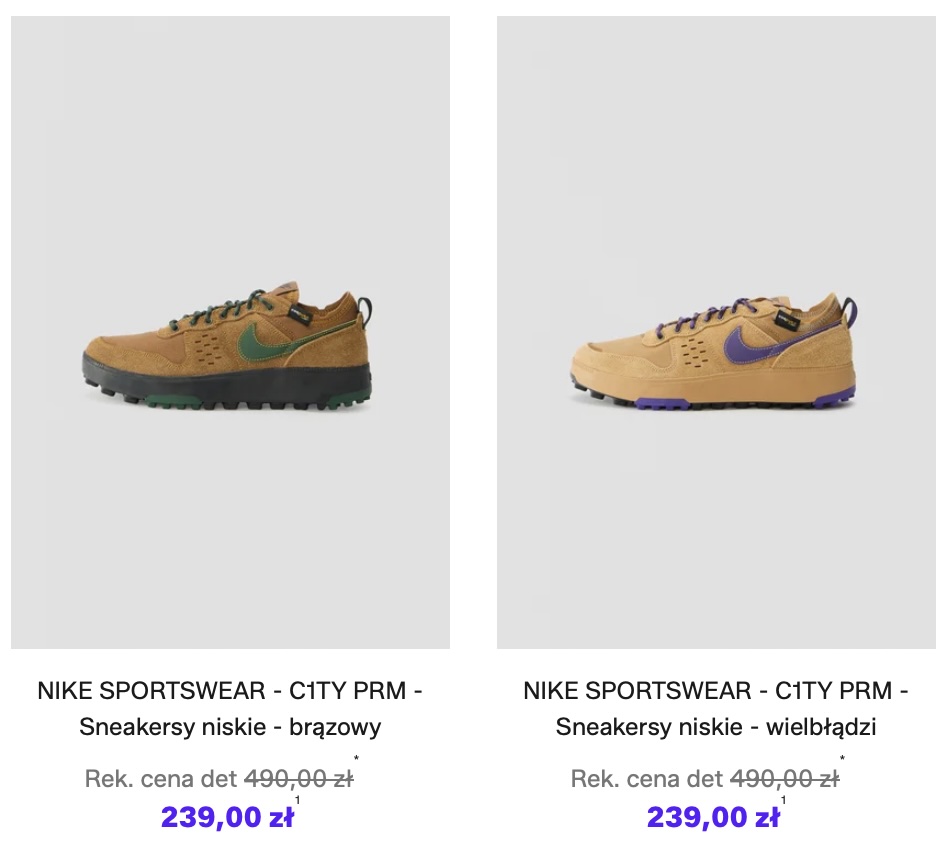
Task: Click the 'NIKE SPORTSWEAR - C1TY PRM' line above wielbłądzi
Action: 716,691
